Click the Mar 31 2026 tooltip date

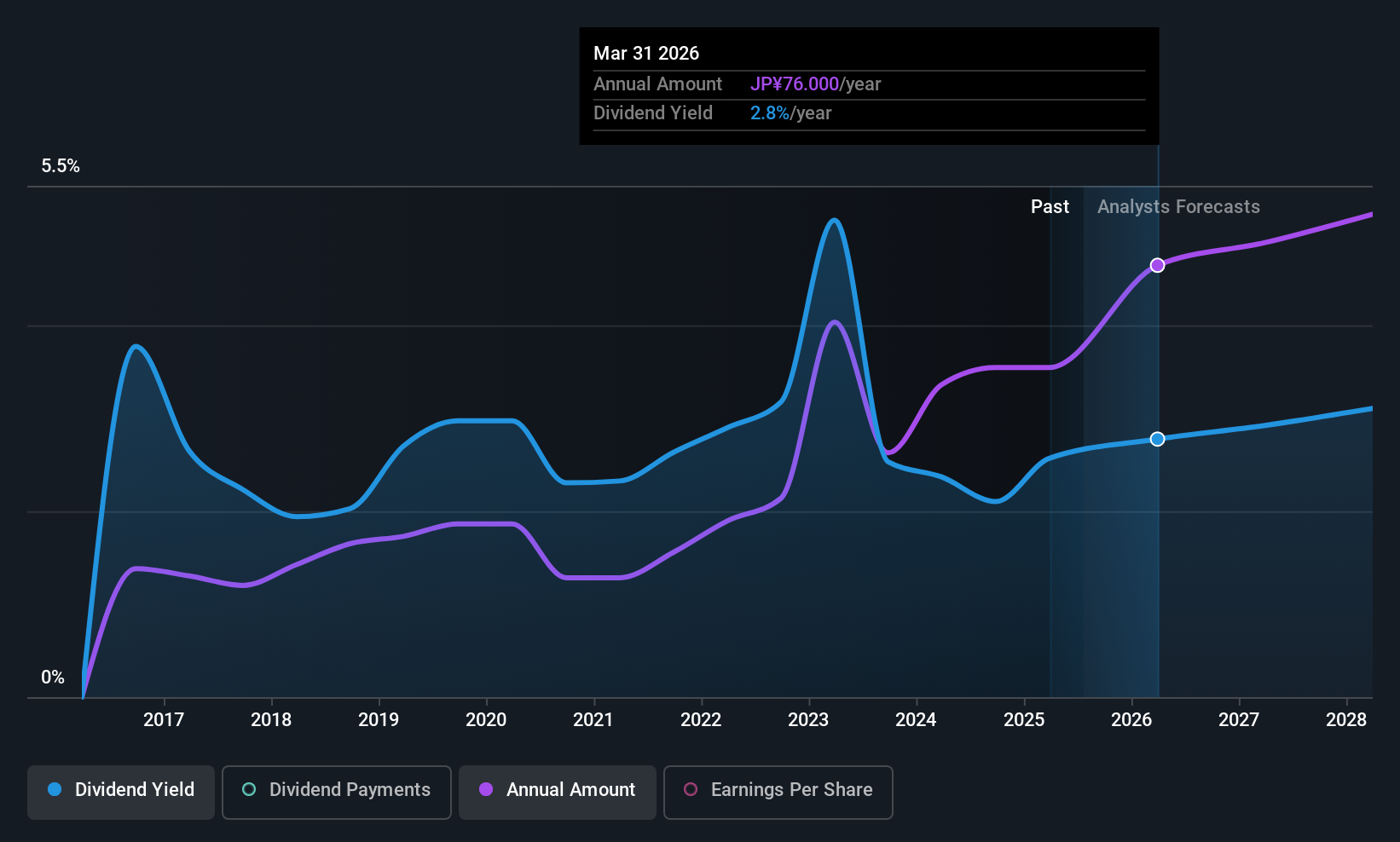tap(646, 54)
